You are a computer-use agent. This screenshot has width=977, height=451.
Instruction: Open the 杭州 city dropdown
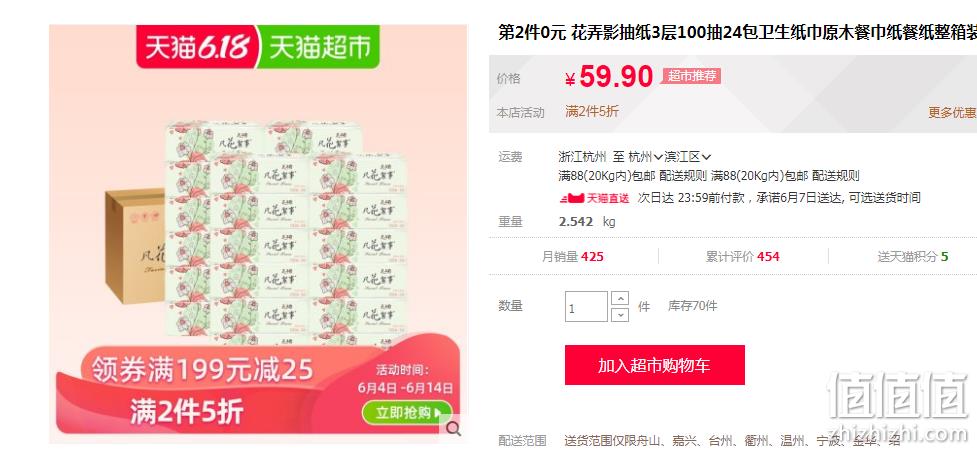[645, 157]
